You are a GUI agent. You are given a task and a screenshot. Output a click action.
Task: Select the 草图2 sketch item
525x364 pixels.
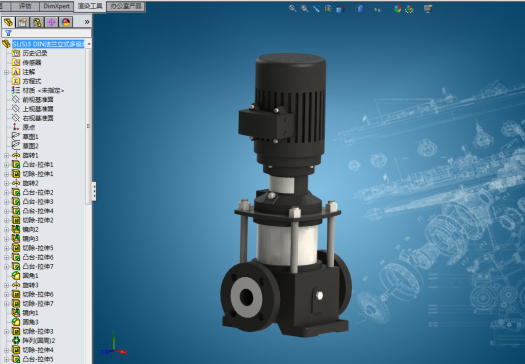30,146
